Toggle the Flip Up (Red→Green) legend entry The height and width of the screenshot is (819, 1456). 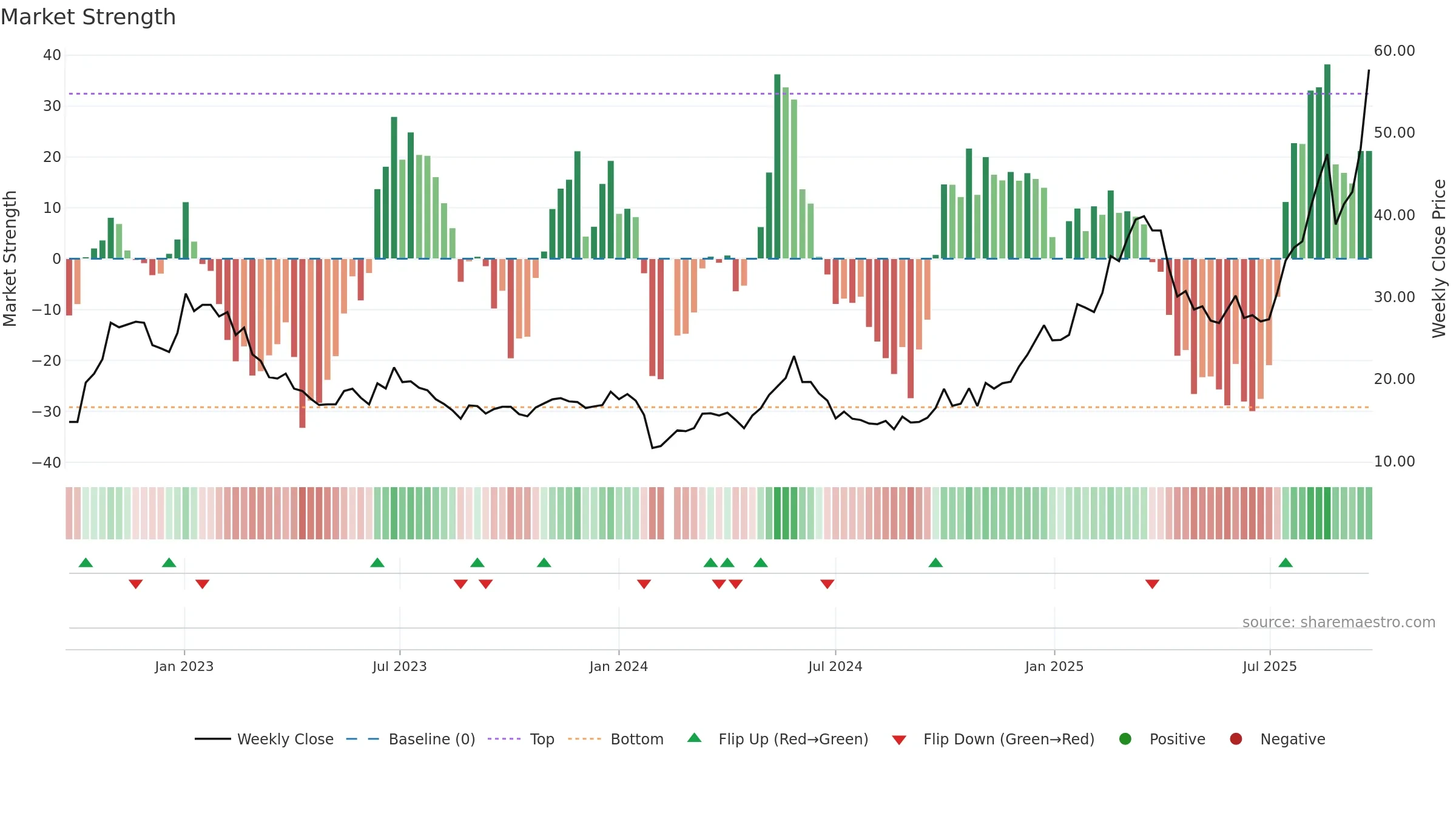(x=777, y=739)
